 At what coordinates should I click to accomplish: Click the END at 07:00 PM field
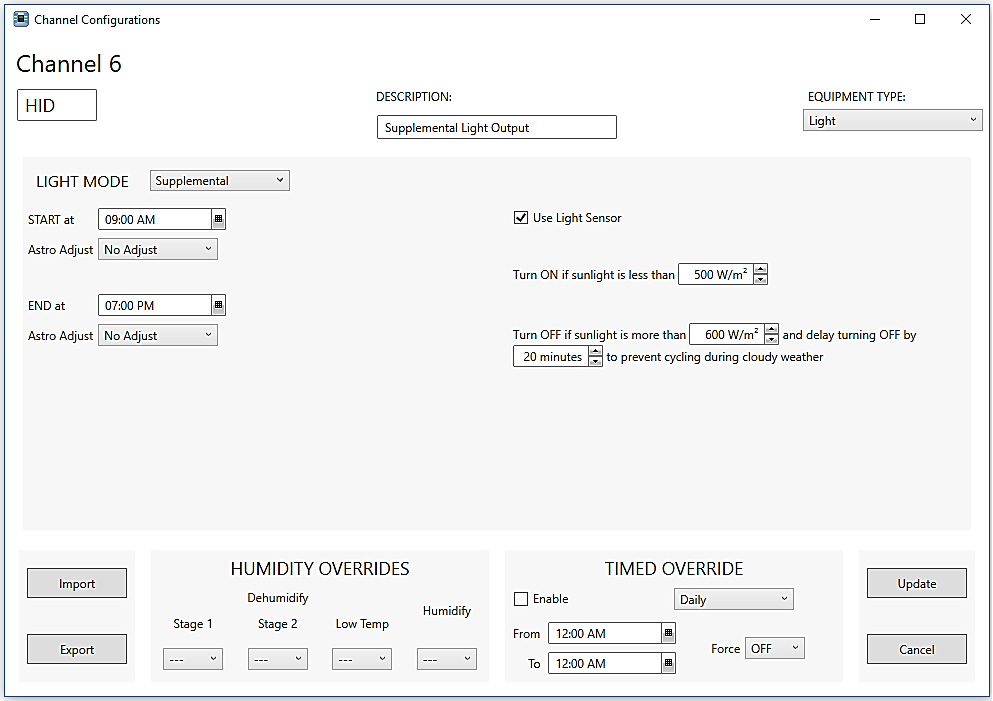pos(155,305)
